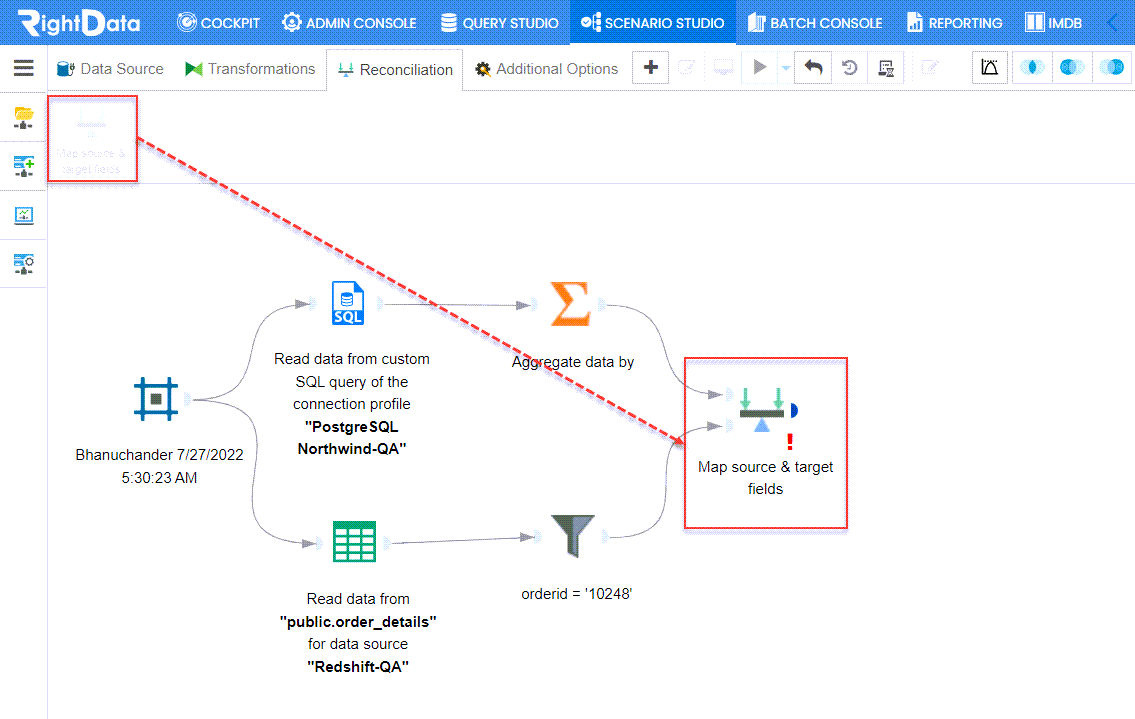Image resolution: width=1135 pixels, height=719 pixels.
Task: Click the scheduled run hourglass icon
Action: (x=885, y=68)
